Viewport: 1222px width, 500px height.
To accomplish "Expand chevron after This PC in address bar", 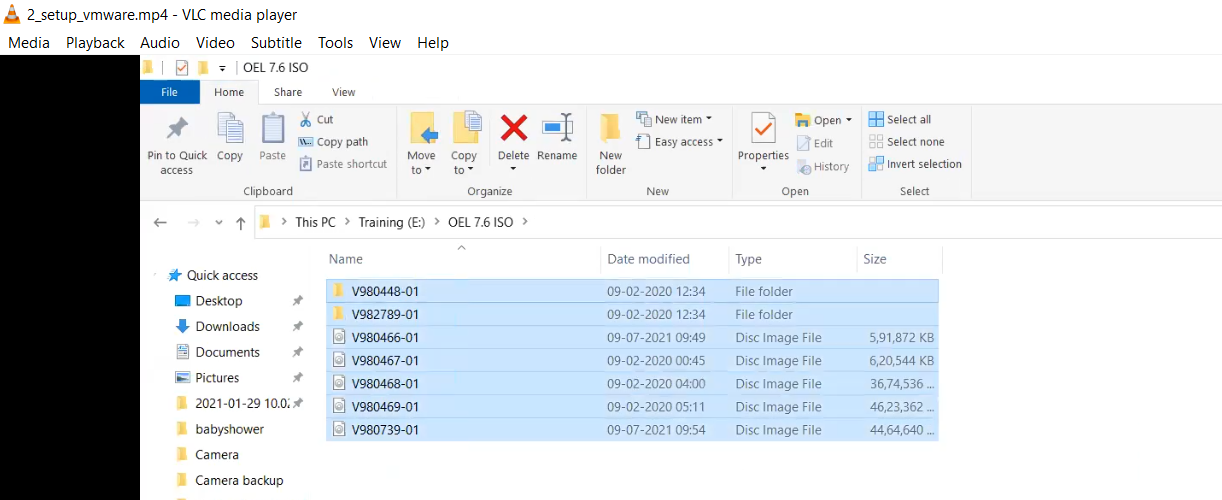I will pos(346,222).
